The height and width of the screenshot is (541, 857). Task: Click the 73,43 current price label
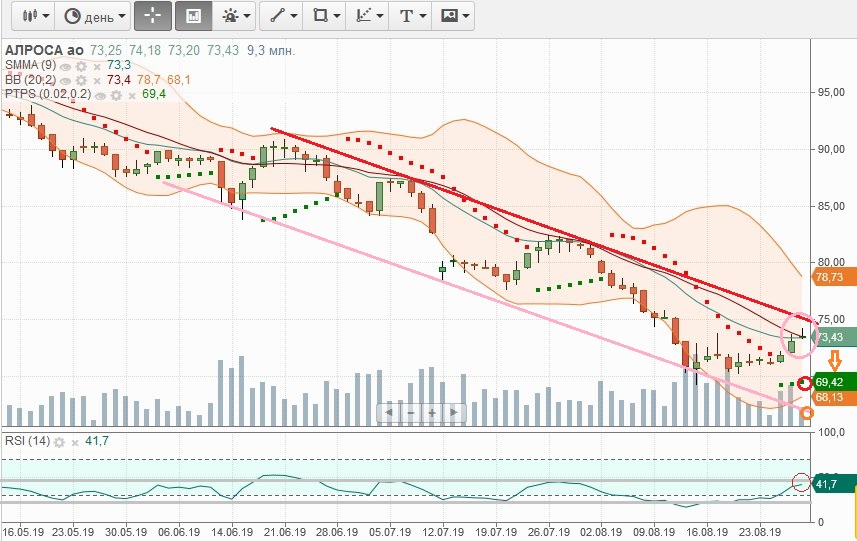point(834,338)
